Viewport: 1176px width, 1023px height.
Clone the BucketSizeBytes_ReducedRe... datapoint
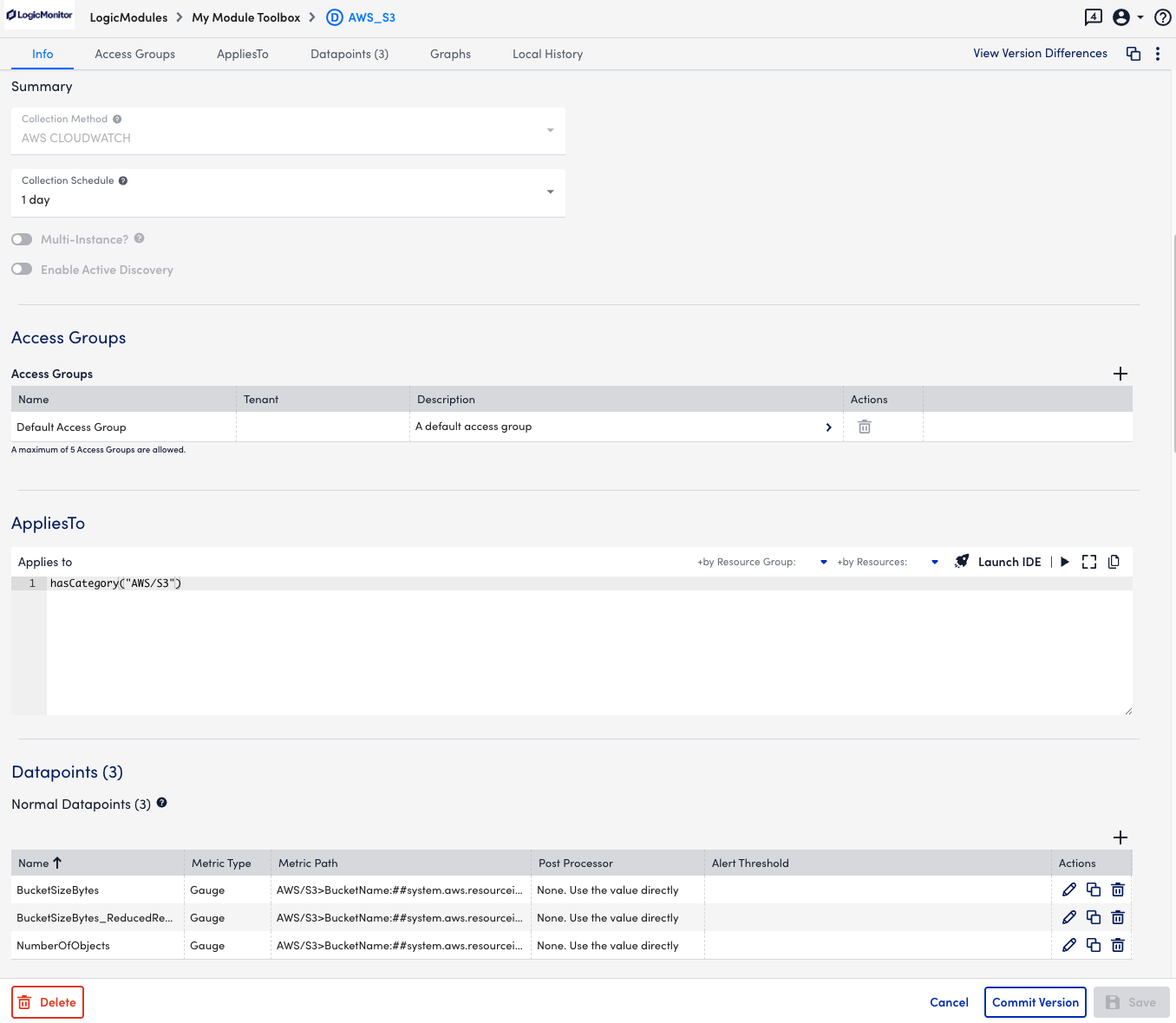pos(1094,917)
